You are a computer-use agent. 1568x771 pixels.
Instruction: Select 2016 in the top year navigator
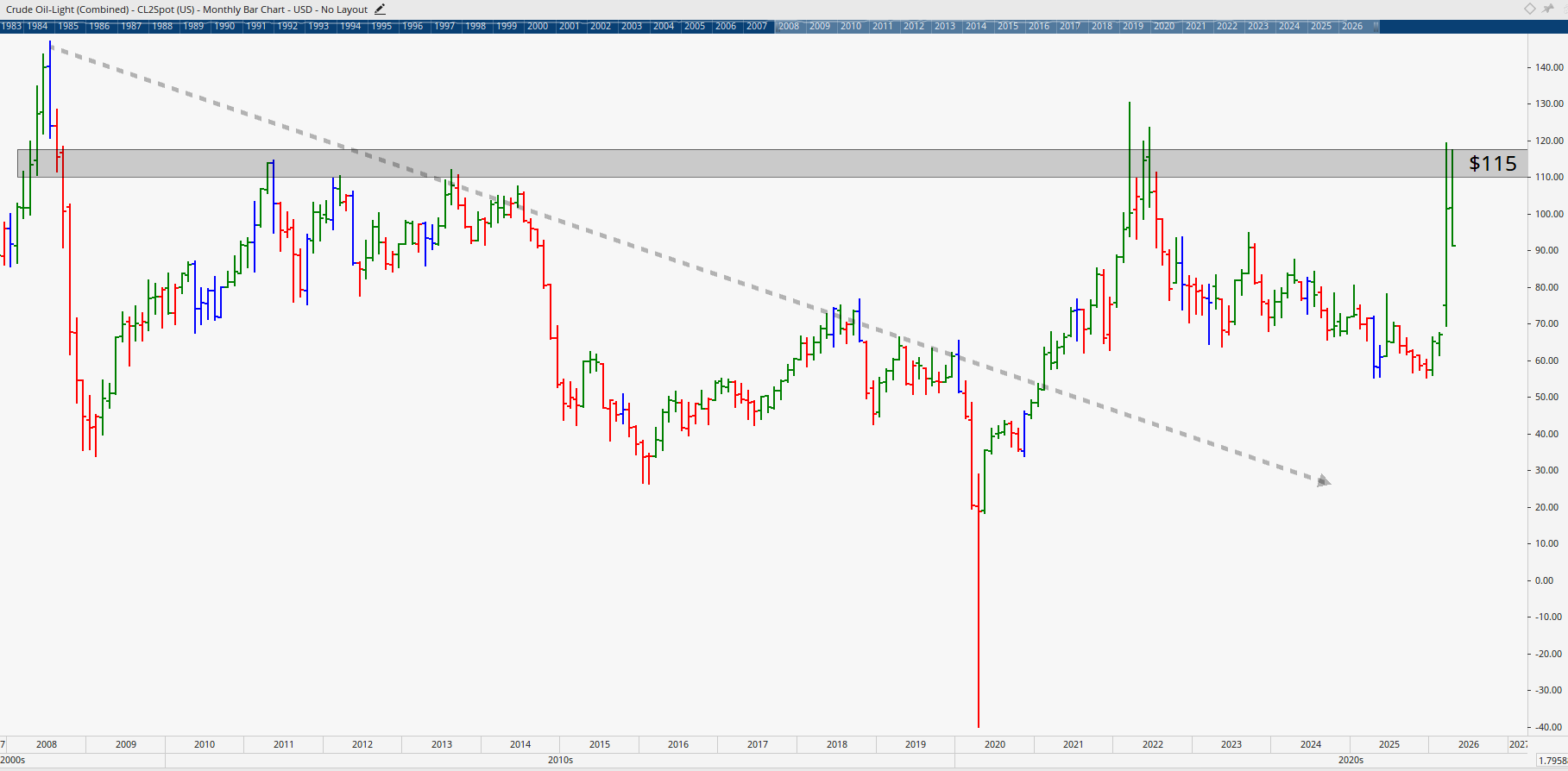(x=1039, y=27)
